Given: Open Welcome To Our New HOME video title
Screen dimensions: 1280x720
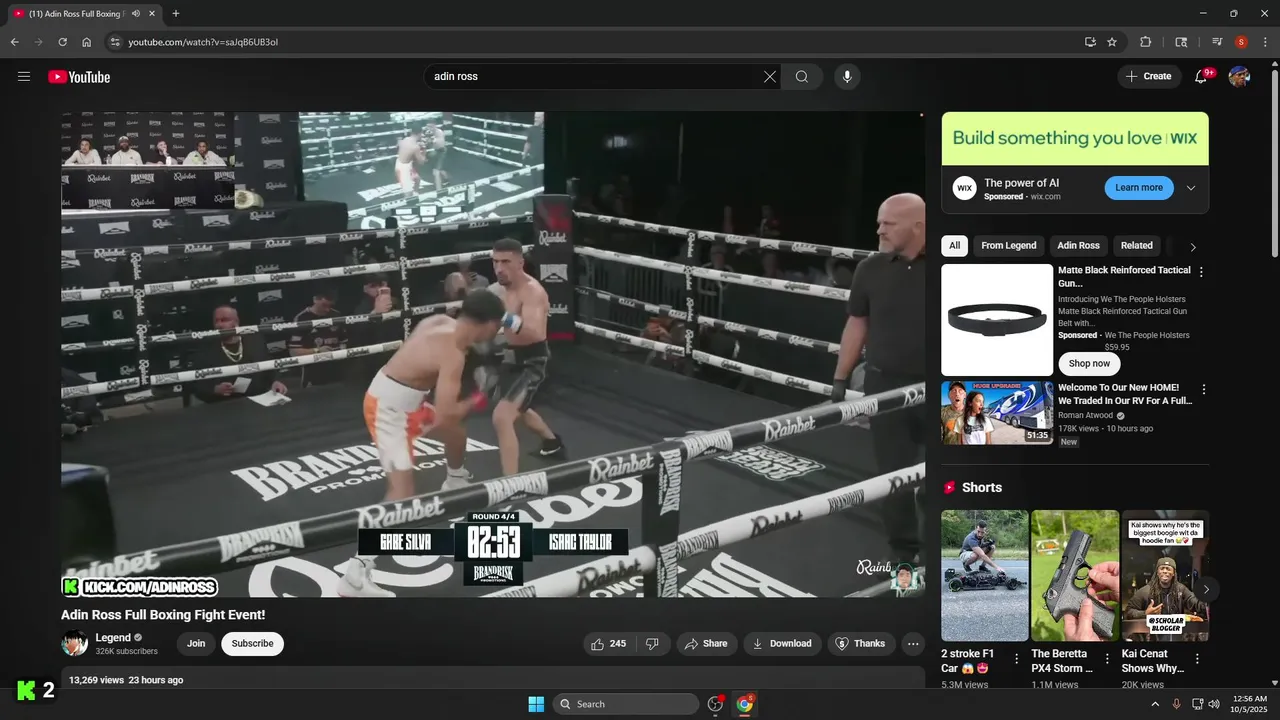Looking at the screenshot, I should (1125, 394).
